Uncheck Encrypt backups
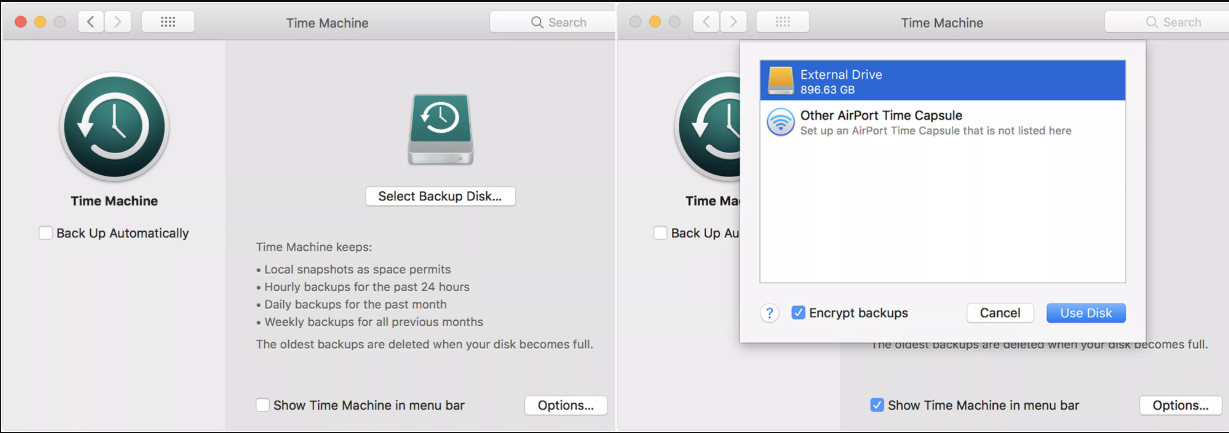The width and height of the screenshot is (1229, 433). (x=798, y=313)
